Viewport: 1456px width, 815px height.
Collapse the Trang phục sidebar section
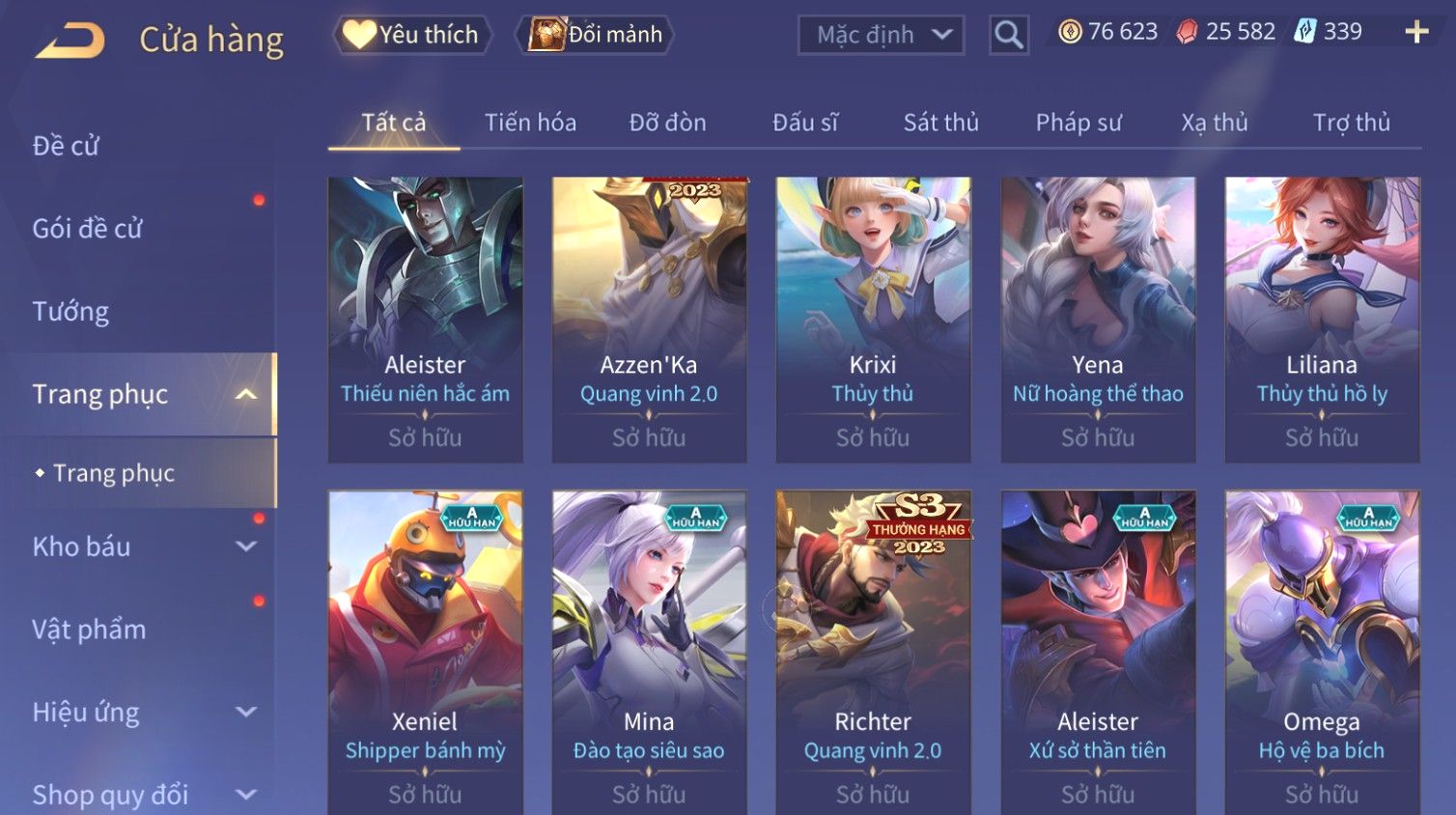tap(246, 394)
